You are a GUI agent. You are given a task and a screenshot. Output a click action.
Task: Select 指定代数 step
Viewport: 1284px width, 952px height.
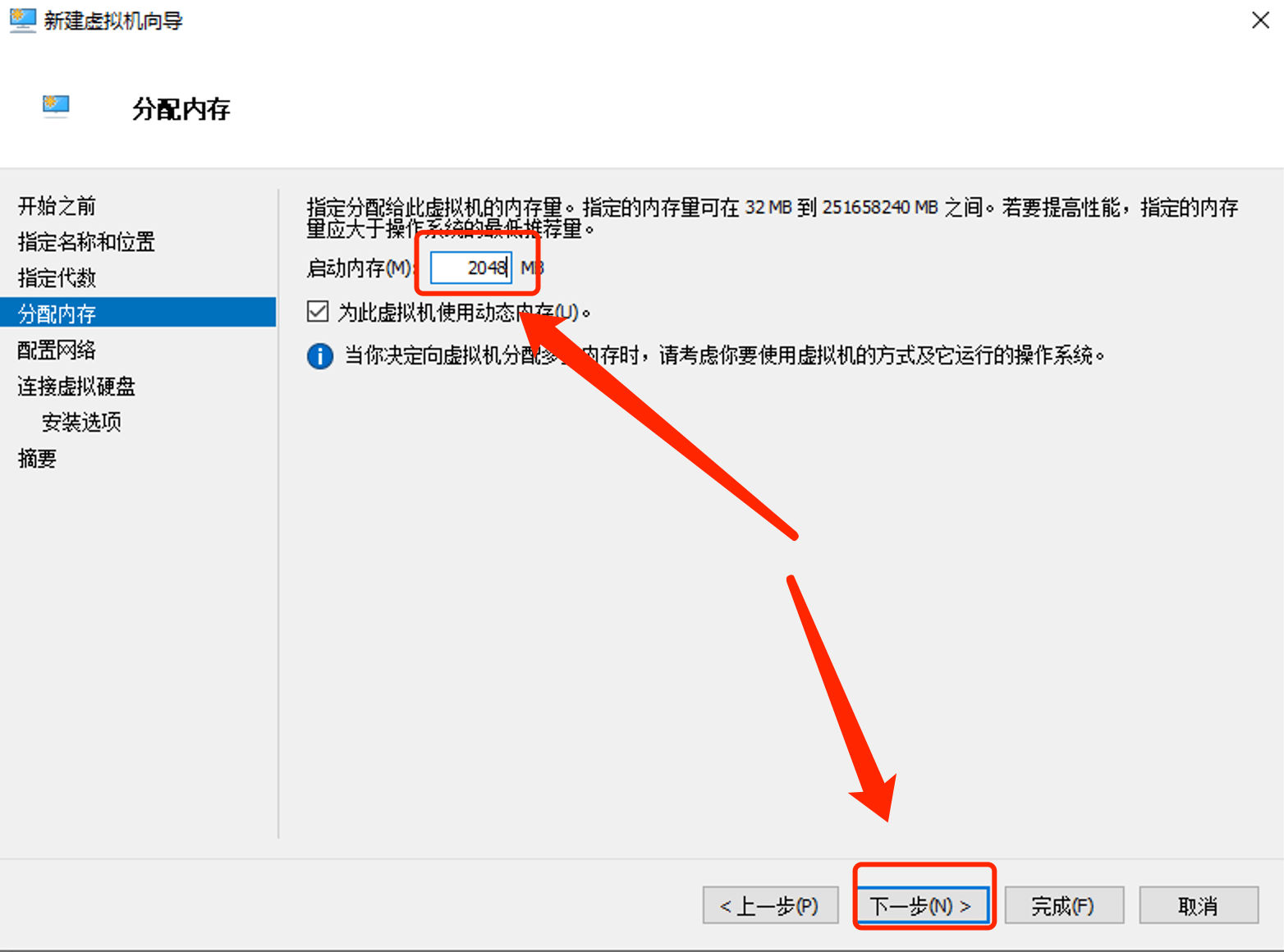pos(57,278)
